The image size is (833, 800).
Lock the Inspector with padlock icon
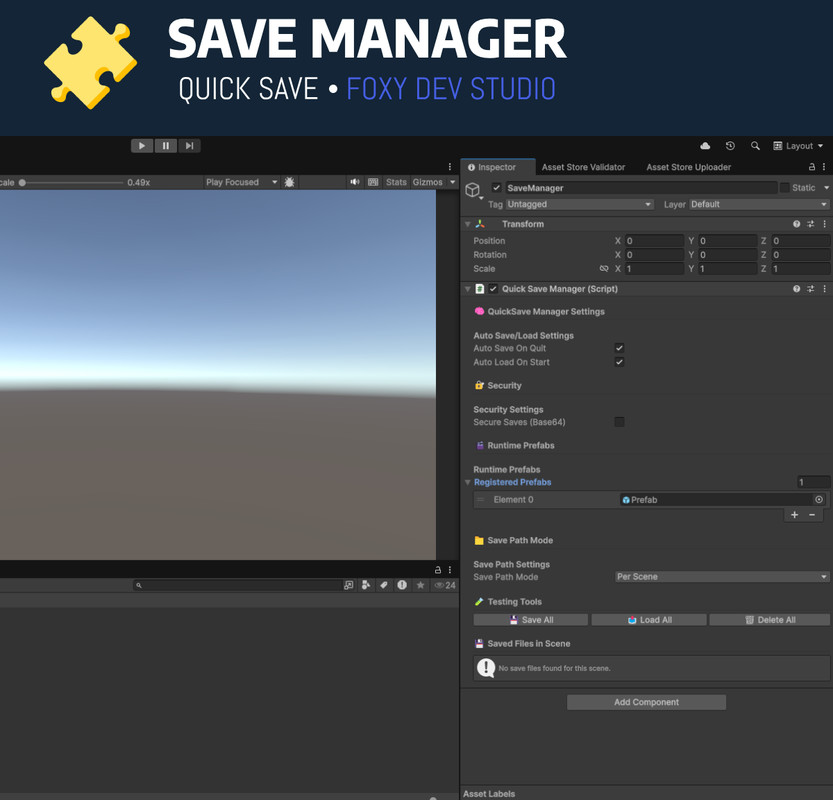pyautogui.click(x=812, y=167)
